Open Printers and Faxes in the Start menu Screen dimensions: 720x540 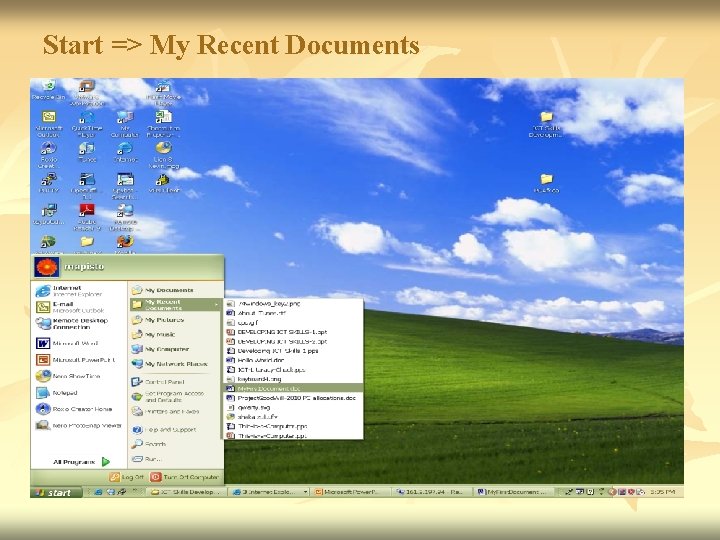(x=175, y=412)
